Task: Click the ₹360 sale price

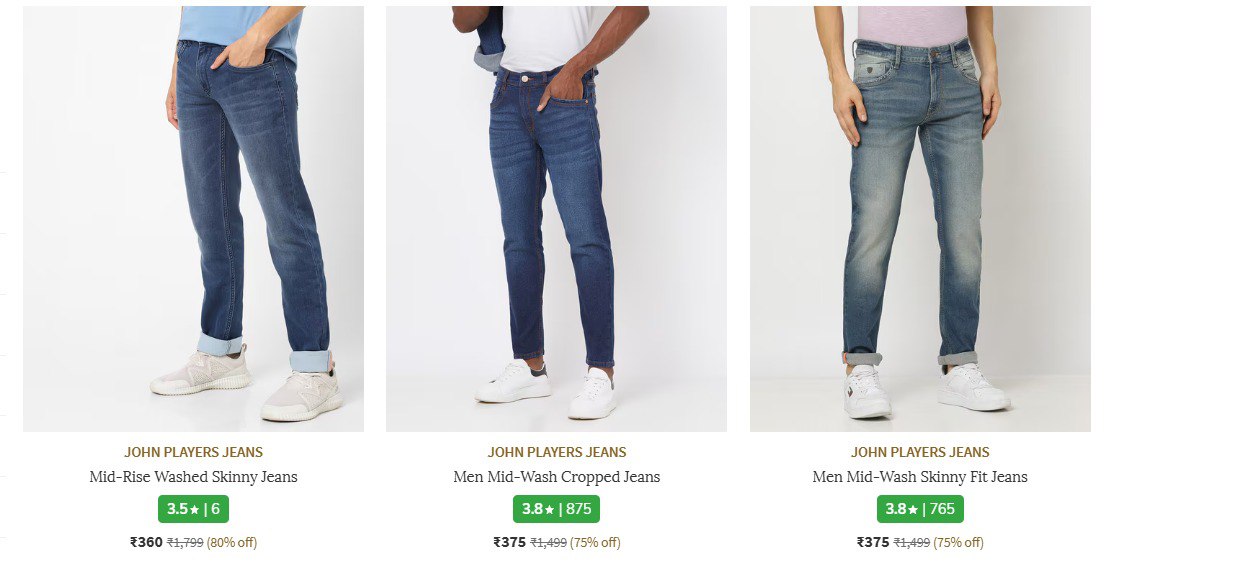Action: [x=146, y=542]
